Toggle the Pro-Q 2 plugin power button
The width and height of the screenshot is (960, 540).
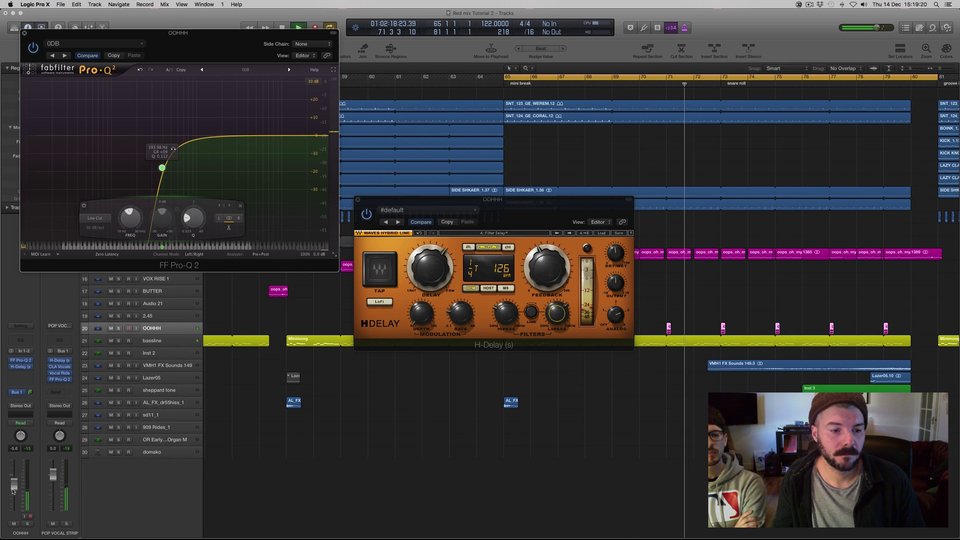(x=32, y=47)
